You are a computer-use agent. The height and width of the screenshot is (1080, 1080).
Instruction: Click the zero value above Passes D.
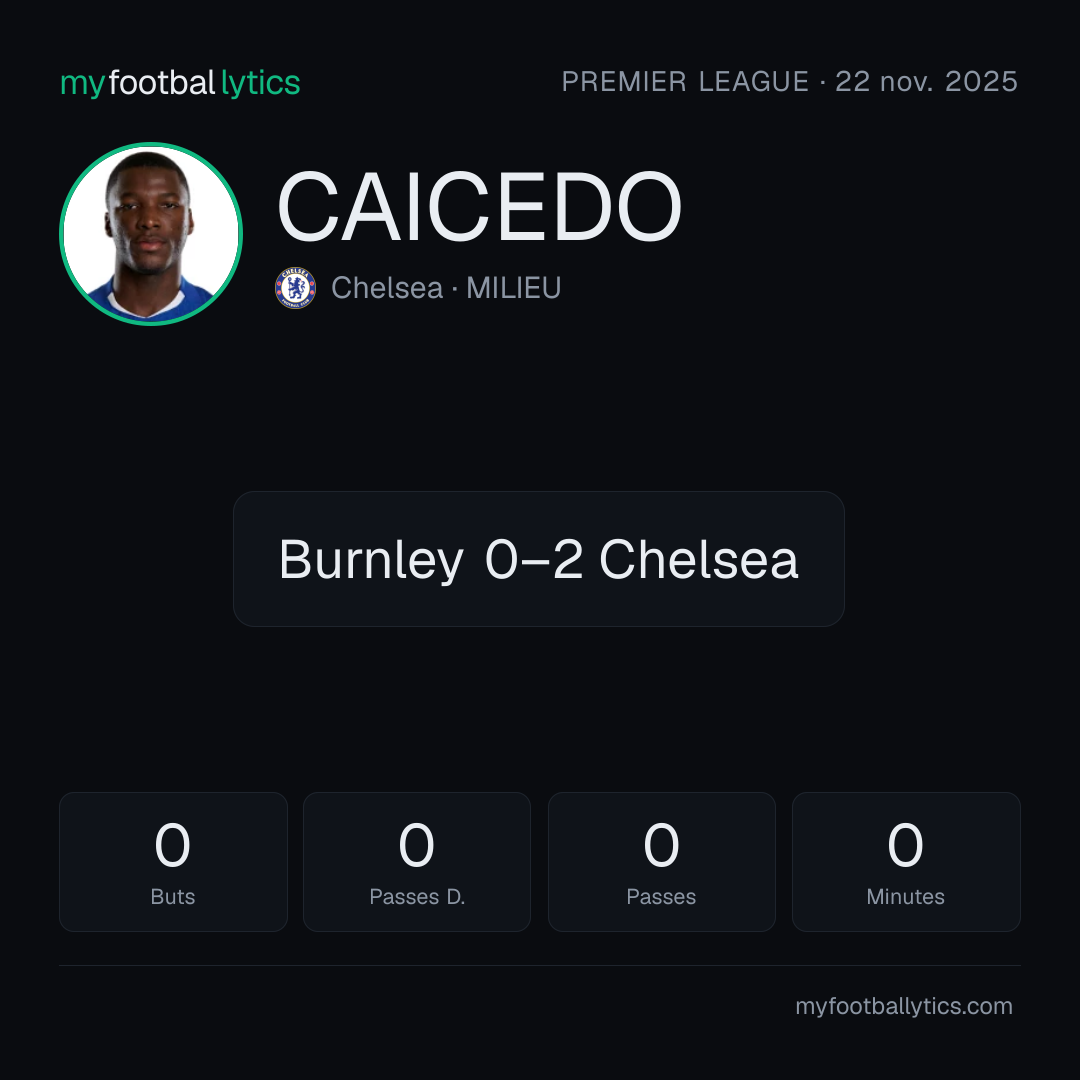coord(417,845)
